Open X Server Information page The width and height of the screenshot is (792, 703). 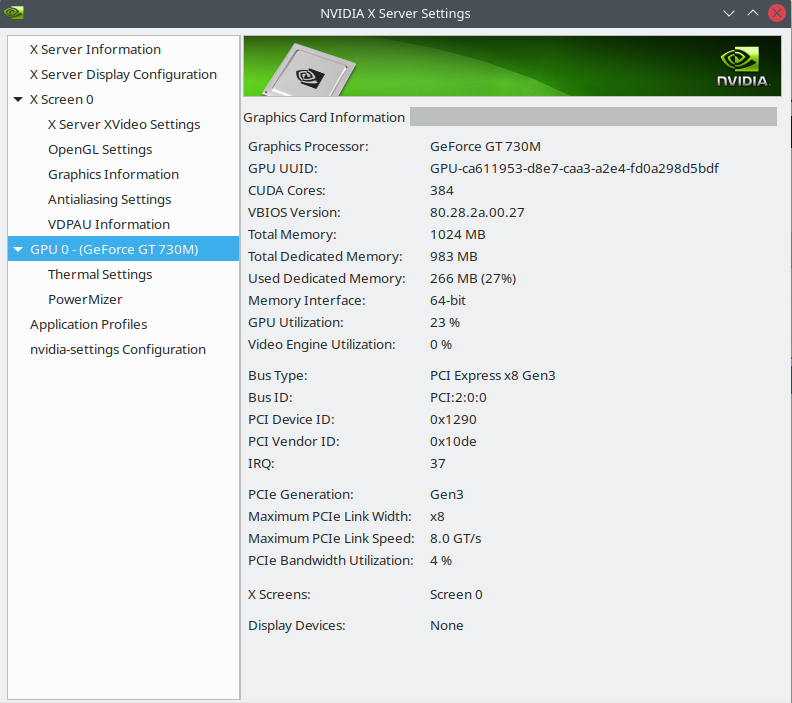tap(95, 49)
